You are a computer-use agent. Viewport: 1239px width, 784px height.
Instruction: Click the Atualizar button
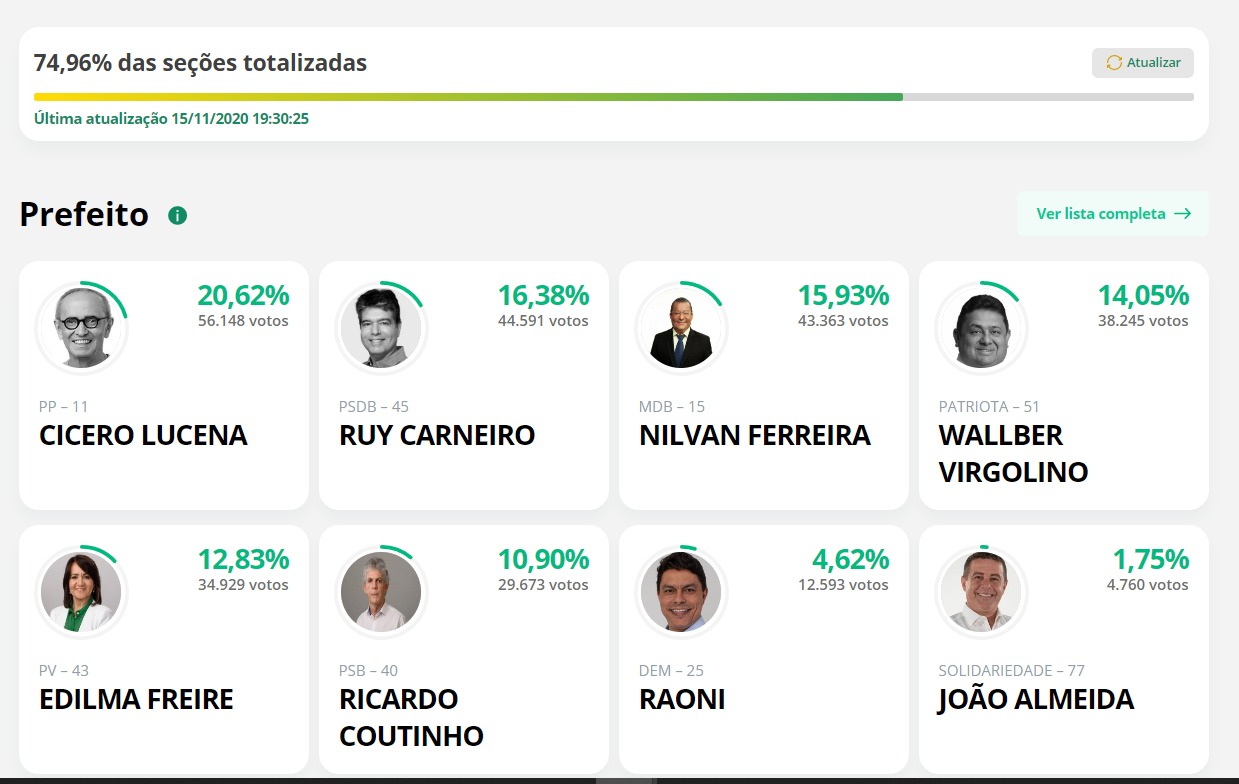coord(1143,63)
